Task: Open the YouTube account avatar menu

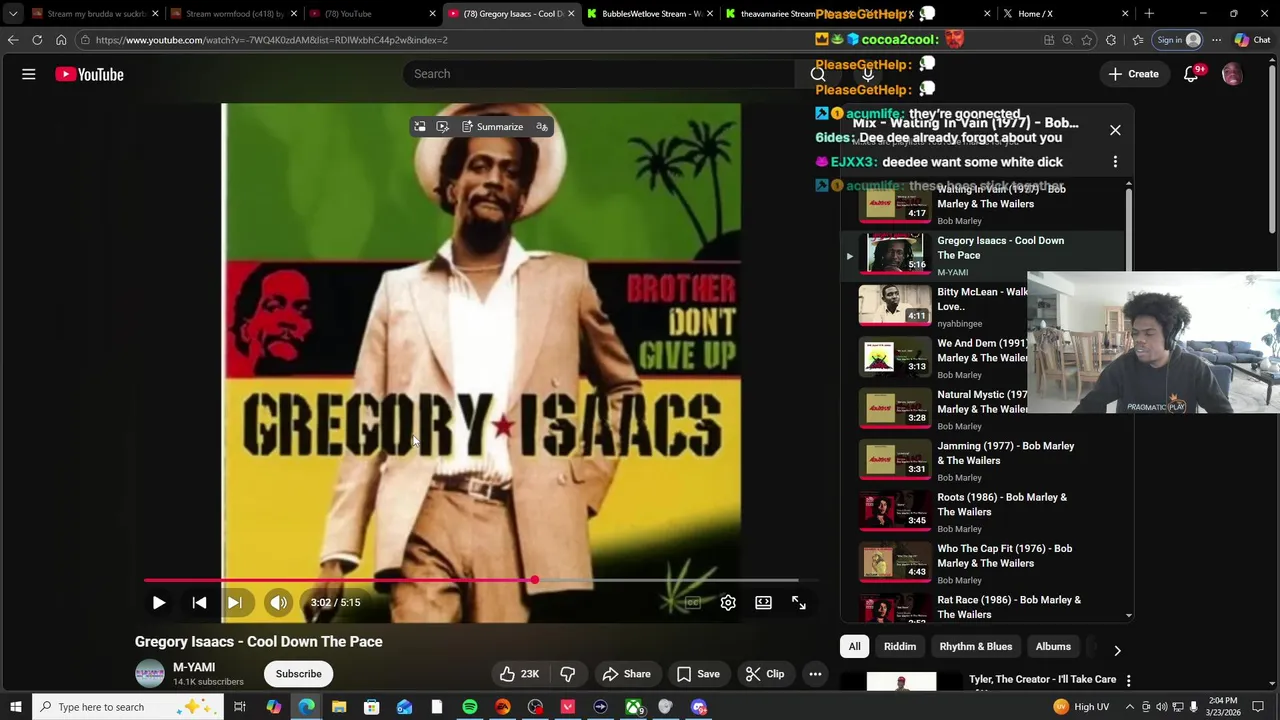Action: [1232, 74]
